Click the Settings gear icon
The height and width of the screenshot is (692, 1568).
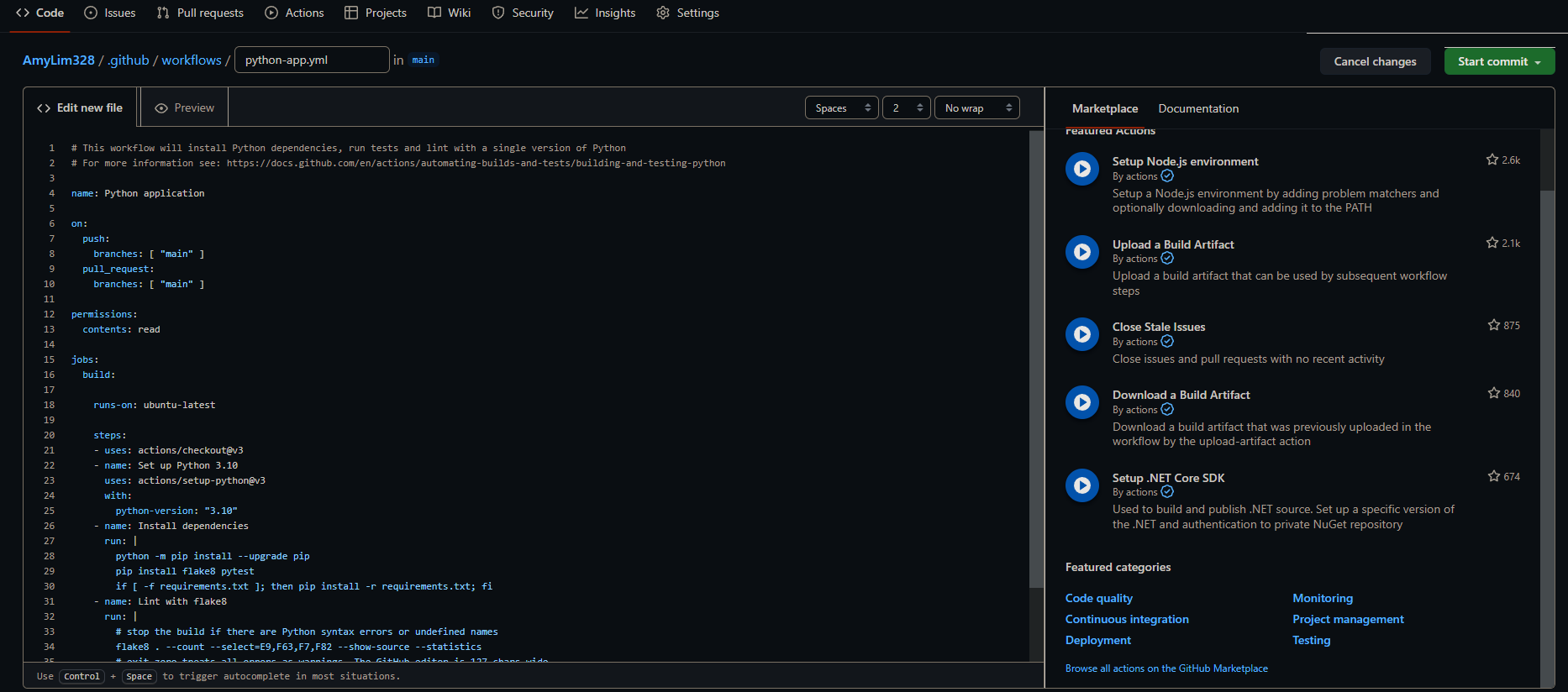(x=663, y=13)
